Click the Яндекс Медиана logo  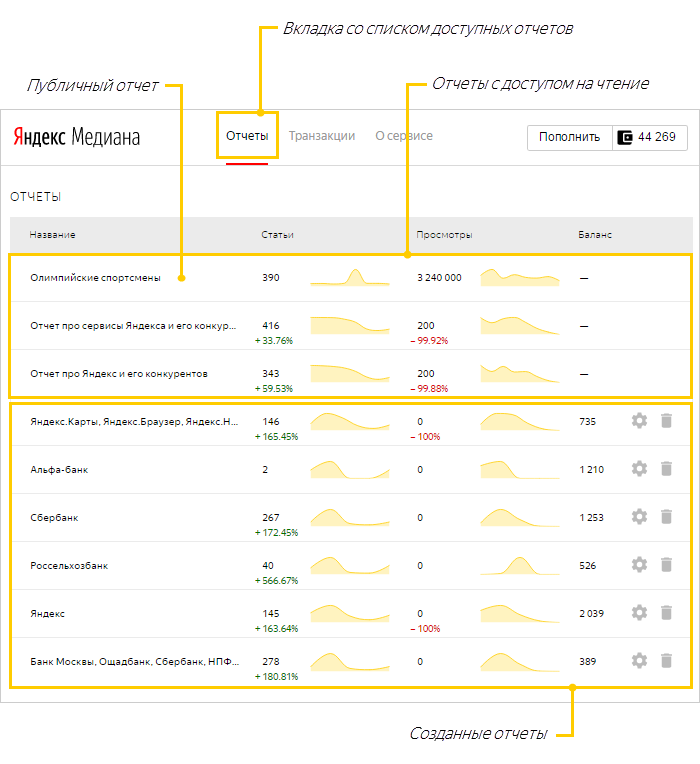pyautogui.click(x=76, y=137)
